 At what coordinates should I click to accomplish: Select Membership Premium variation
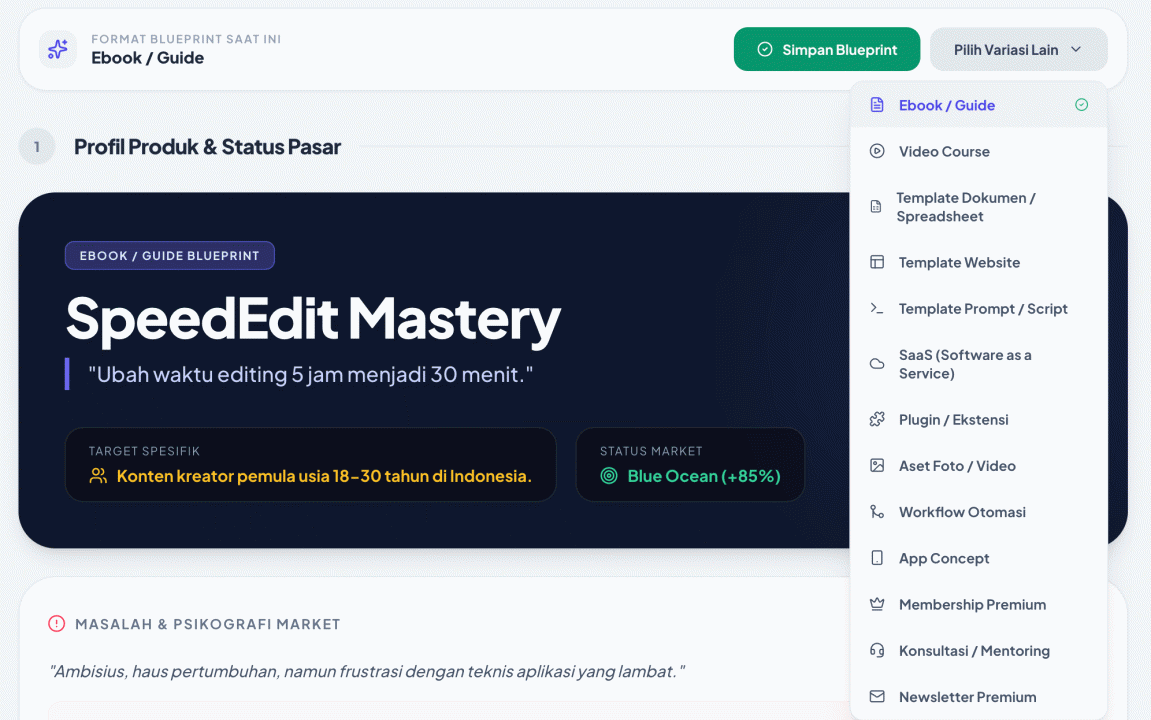pyautogui.click(x=978, y=604)
